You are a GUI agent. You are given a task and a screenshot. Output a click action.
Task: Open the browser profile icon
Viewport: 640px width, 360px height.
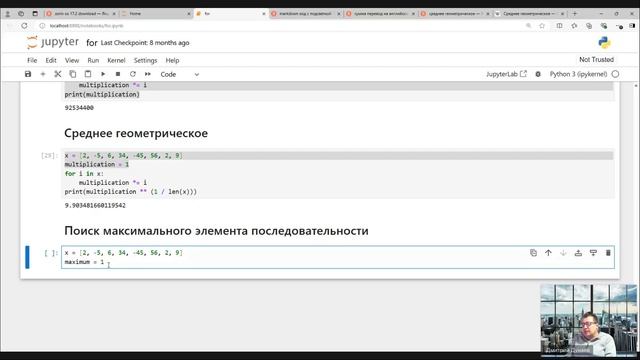point(7,13)
